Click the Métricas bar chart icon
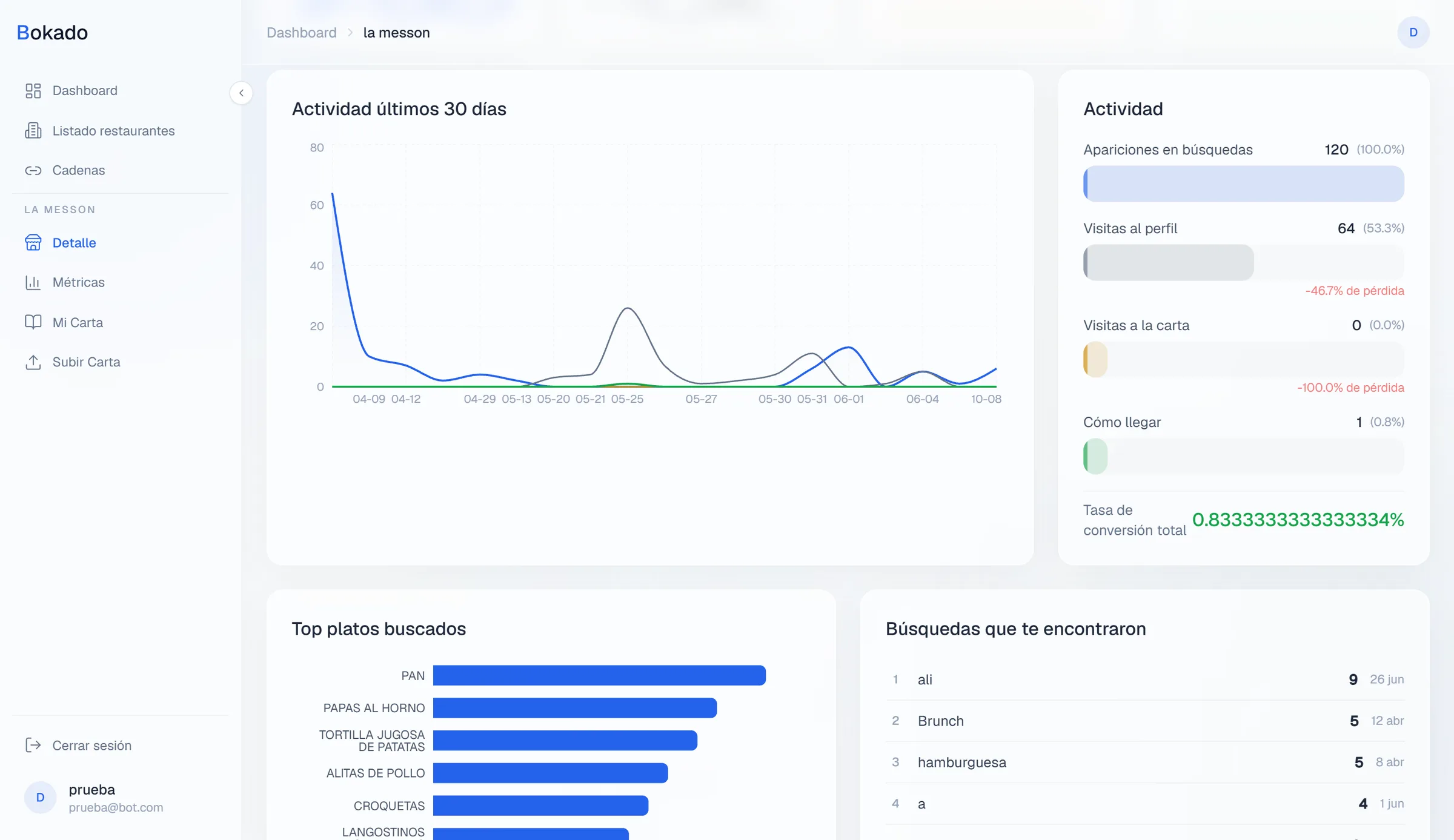The width and height of the screenshot is (1454, 840). (33, 282)
